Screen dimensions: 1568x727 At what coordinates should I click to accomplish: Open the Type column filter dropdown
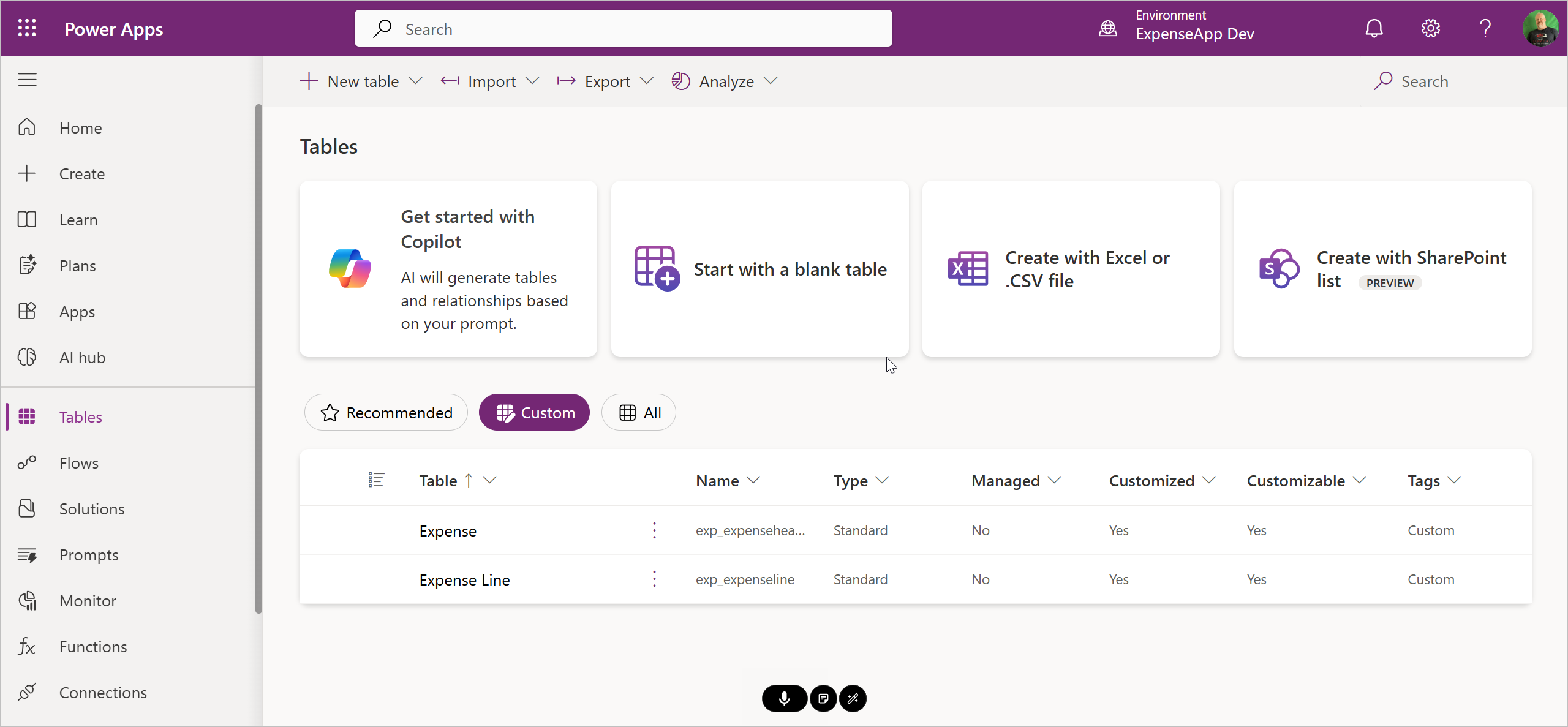[882, 480]
